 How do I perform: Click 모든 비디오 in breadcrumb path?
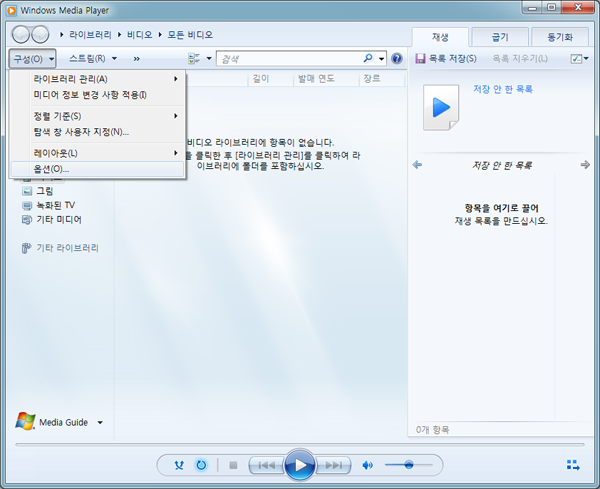[190, 35]
